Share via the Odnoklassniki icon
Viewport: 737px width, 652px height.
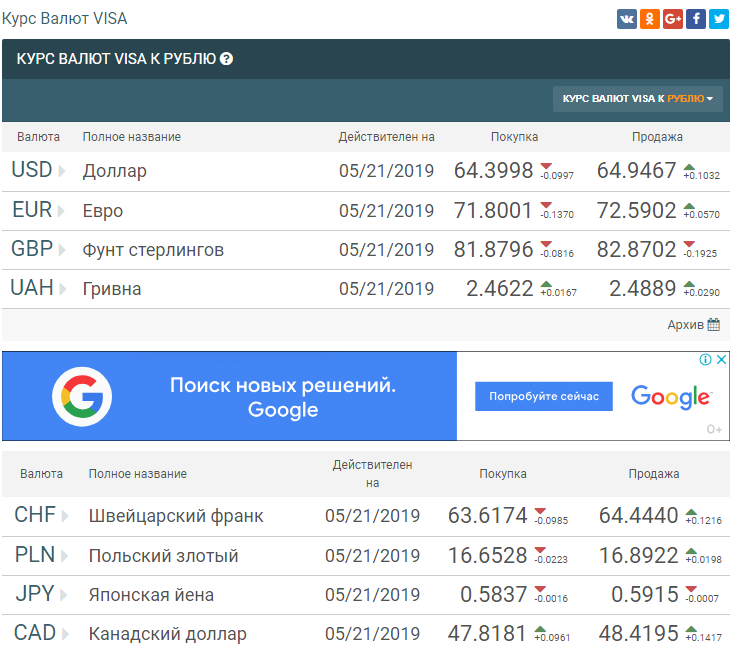(650, 19)
